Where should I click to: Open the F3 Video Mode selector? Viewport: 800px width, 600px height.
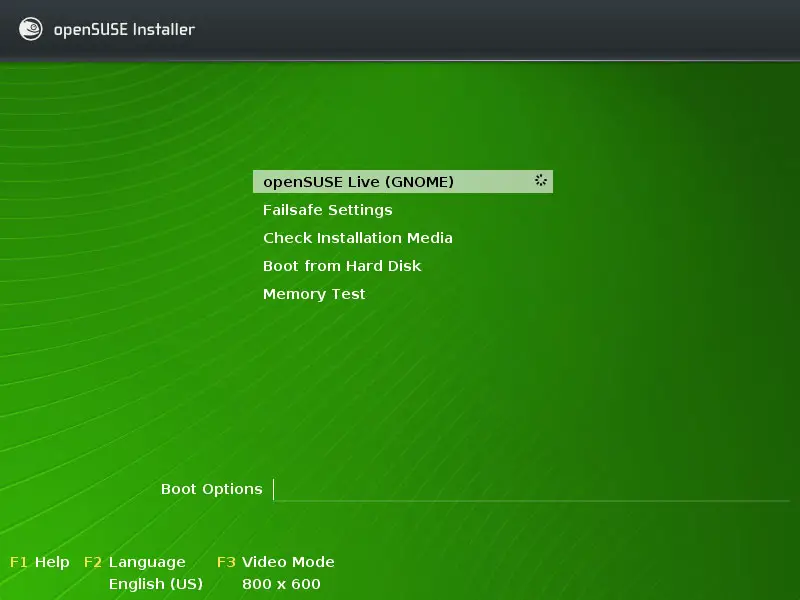click(x=276, y=562)
